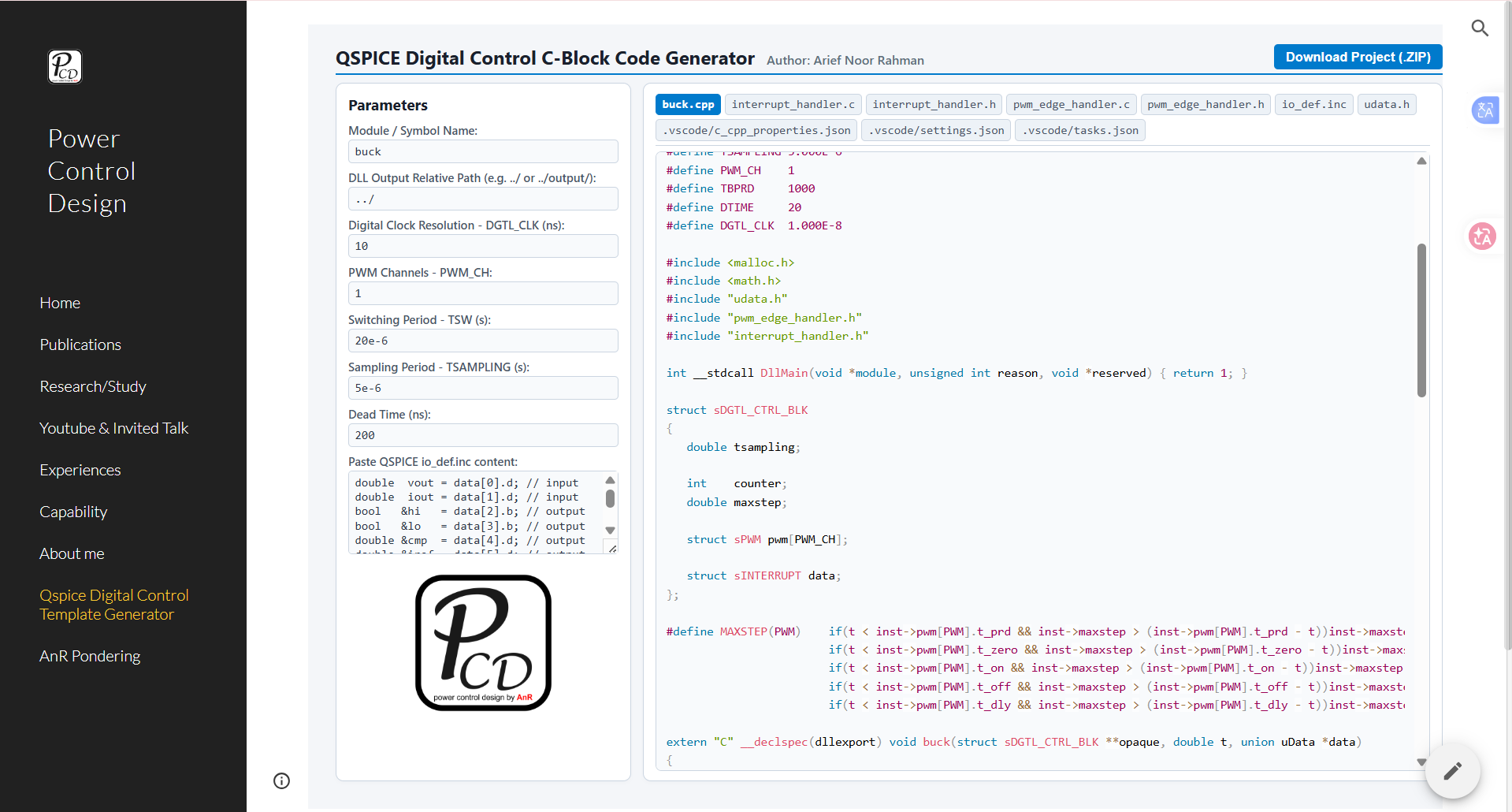
Task: Click the pencil edit floating button
Action: [x=1452, y=771]
